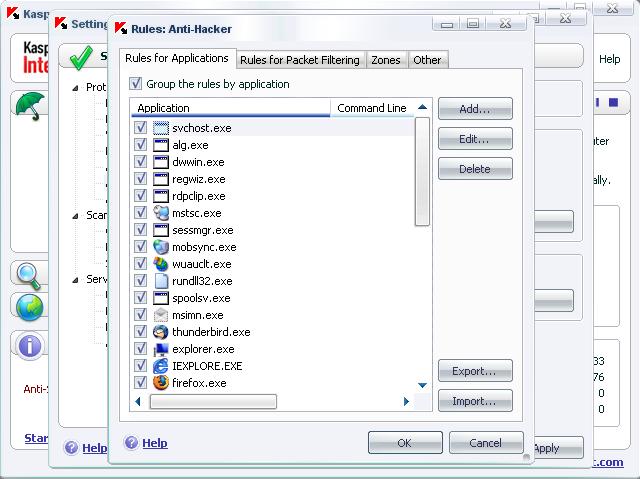Uncheck the IEXPLORE.EXE rule checkbox

coord(140,366)
